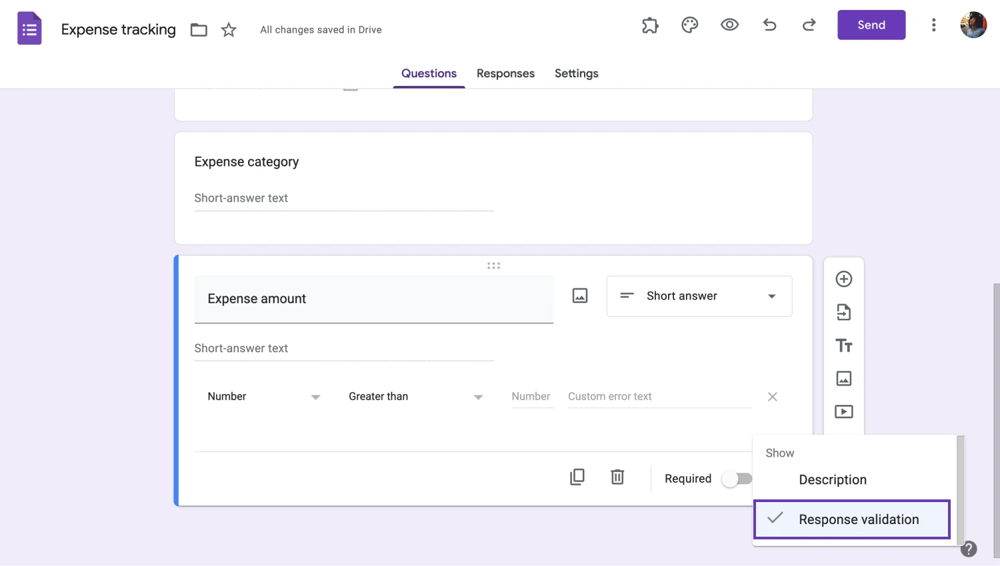Add a video from the sidebar
Screen dimensions: 1000x566
(843, 412)
